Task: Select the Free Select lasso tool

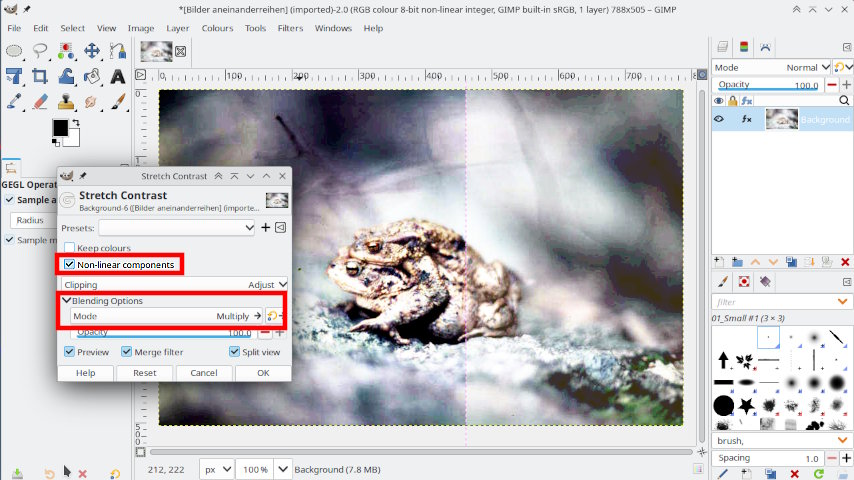Action: [x=40, y=51]
